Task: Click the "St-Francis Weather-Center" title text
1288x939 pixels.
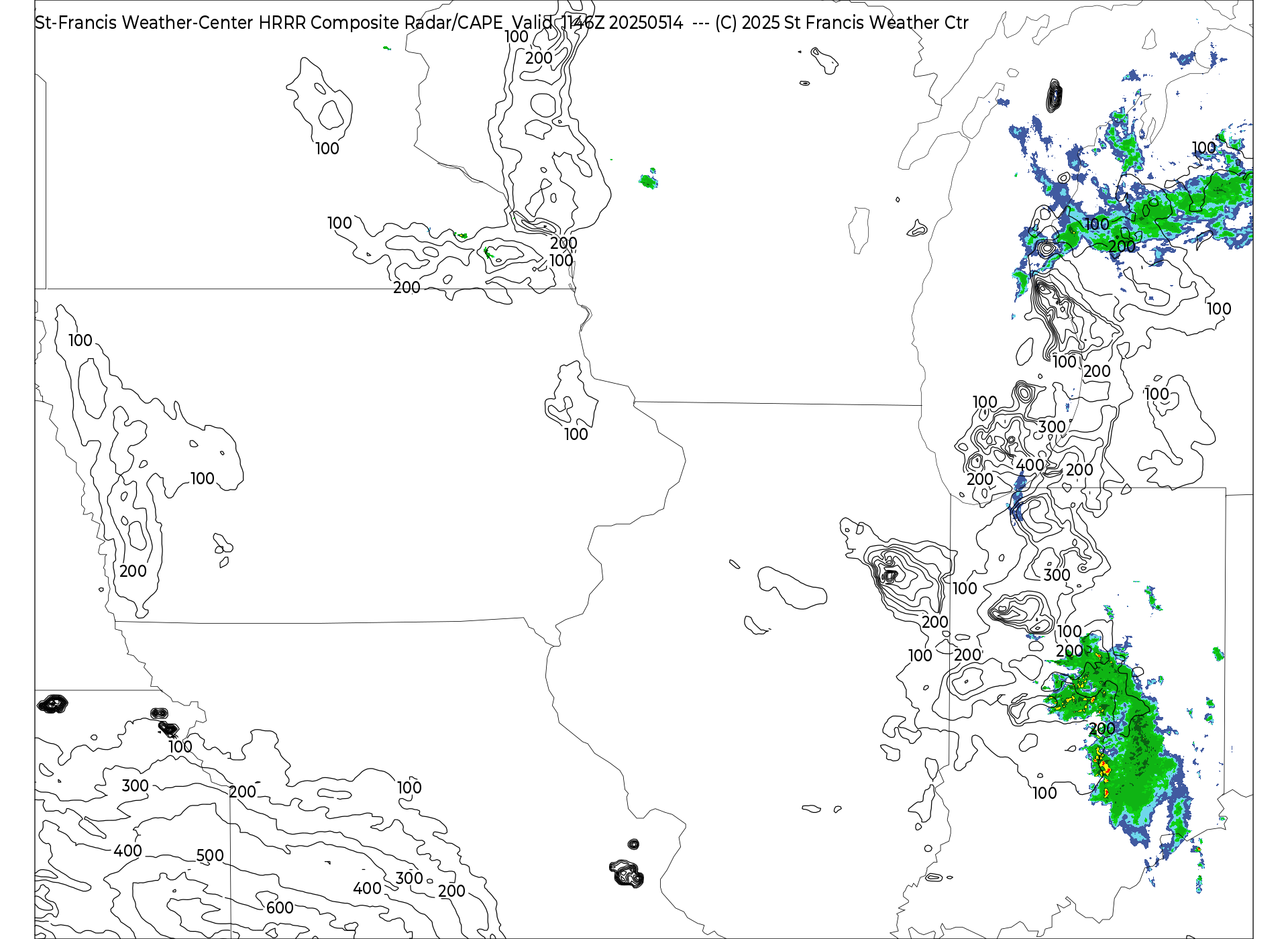Action: coord(144,23)
